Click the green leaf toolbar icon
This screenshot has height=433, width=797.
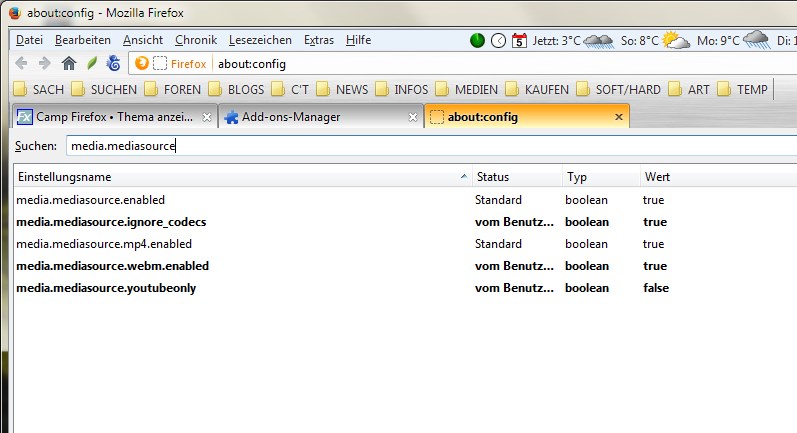(x=92, y=64)
